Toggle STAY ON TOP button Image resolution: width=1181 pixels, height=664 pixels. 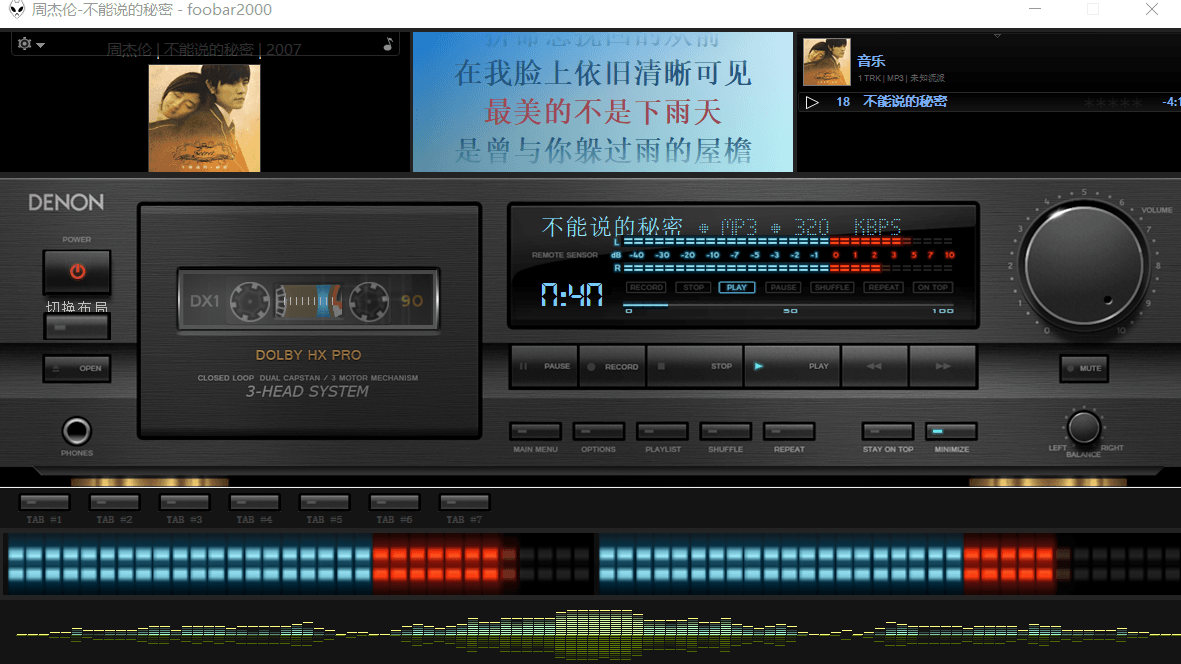(888, 431)
